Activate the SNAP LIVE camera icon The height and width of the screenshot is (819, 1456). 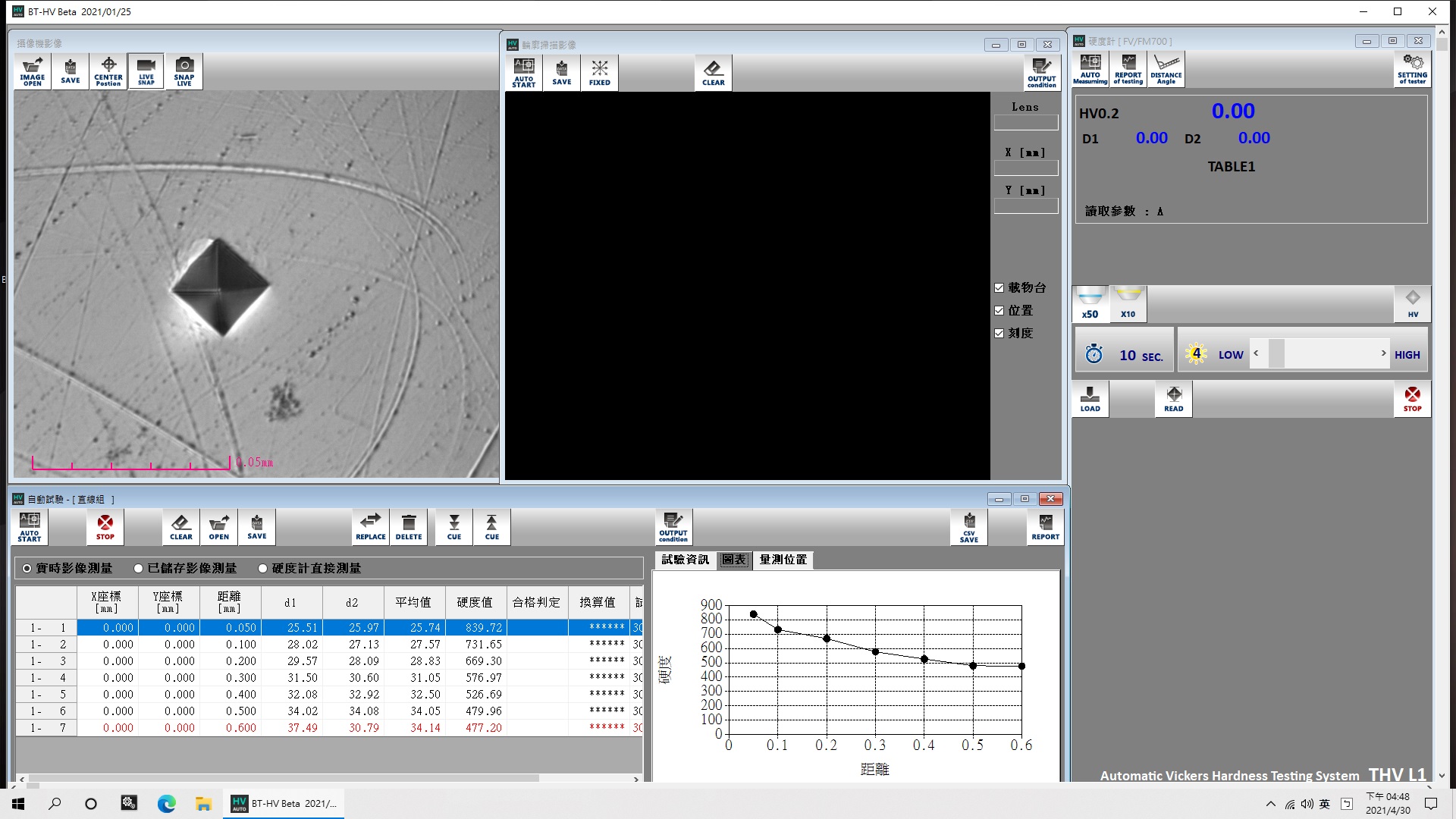[184, 71]
